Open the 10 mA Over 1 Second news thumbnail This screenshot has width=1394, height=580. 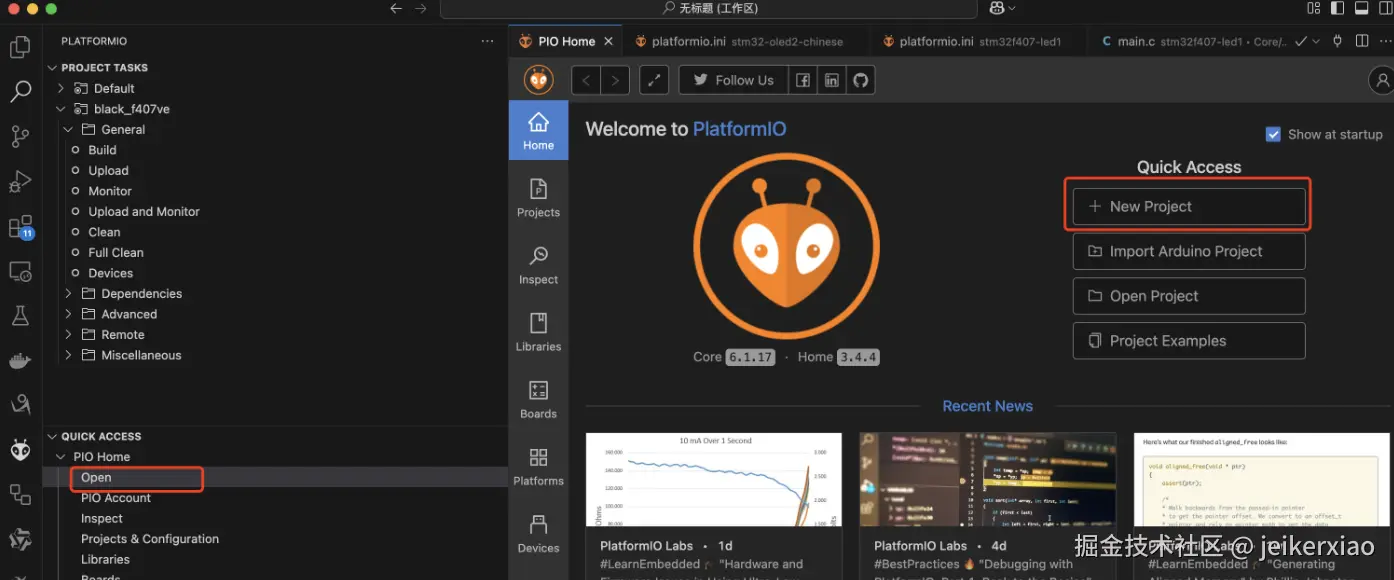click(714, 480)
